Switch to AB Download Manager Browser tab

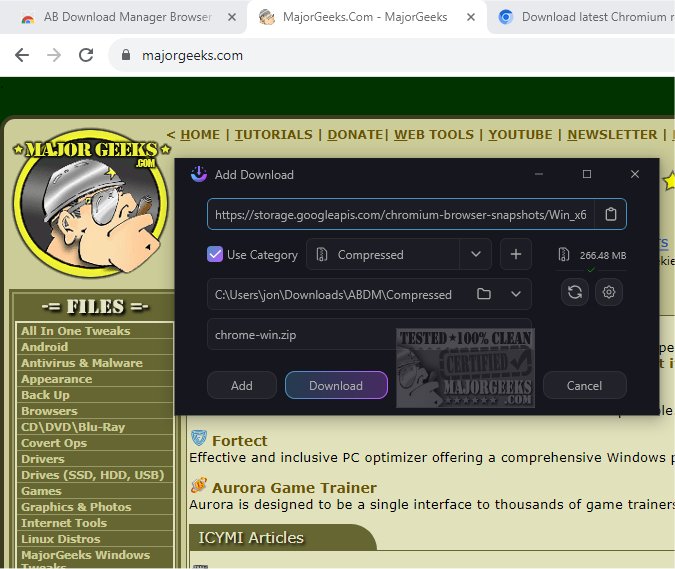[x=127, y=17]
